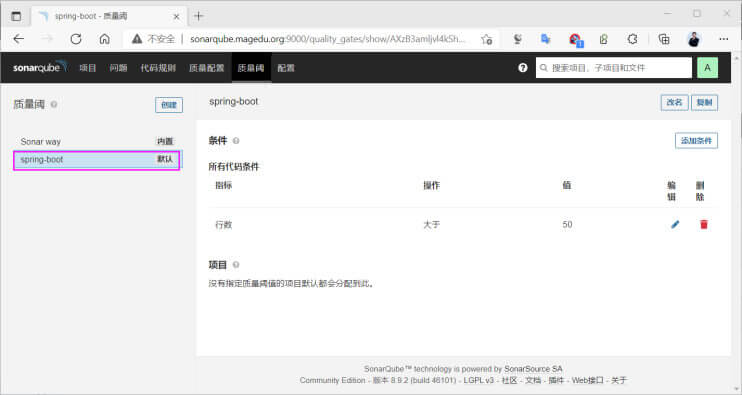Open the green user account avatar A
742x395 pixels.
pos(707,68)
